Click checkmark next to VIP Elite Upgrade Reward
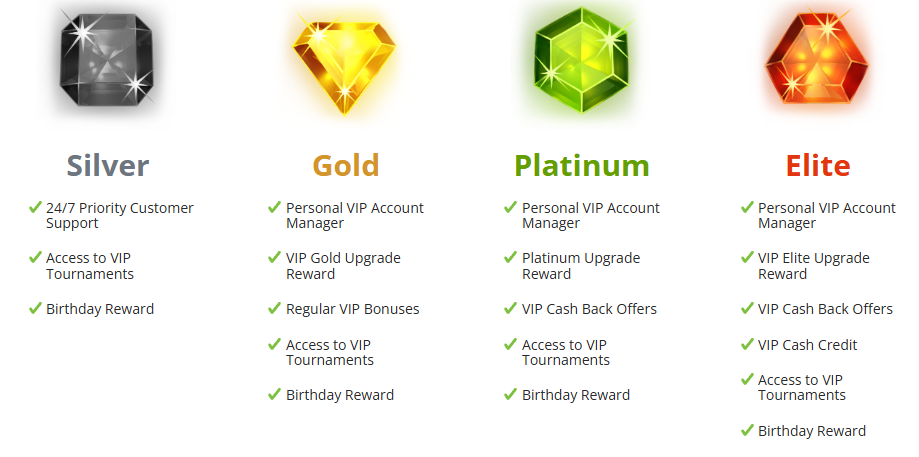This screenshot has height=457, width=919. pos(747,258)
